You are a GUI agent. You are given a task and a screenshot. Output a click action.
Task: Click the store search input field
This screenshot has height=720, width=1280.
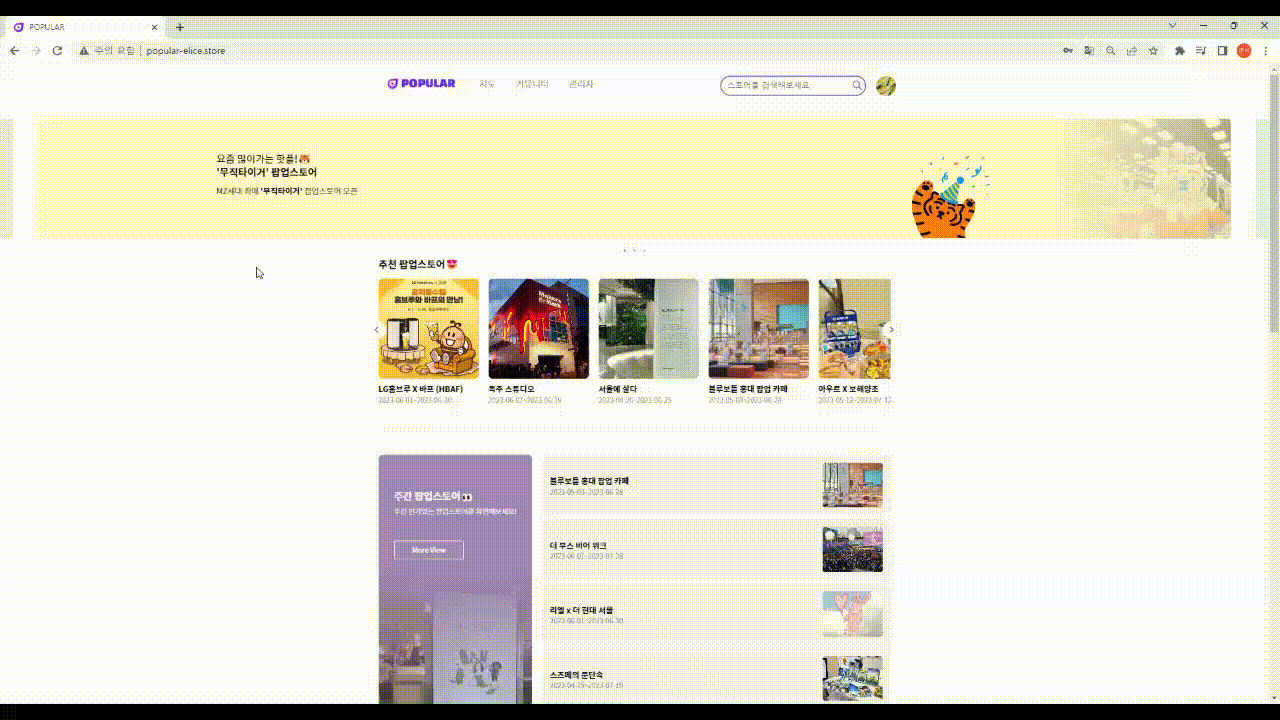click(785, 86)
